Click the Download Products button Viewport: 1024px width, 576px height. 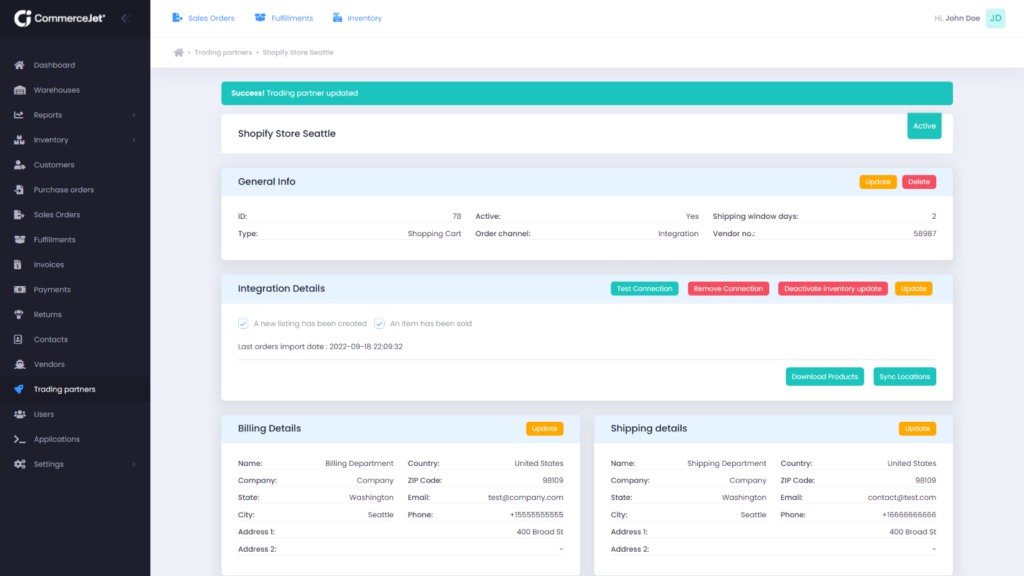pos(825,377)
